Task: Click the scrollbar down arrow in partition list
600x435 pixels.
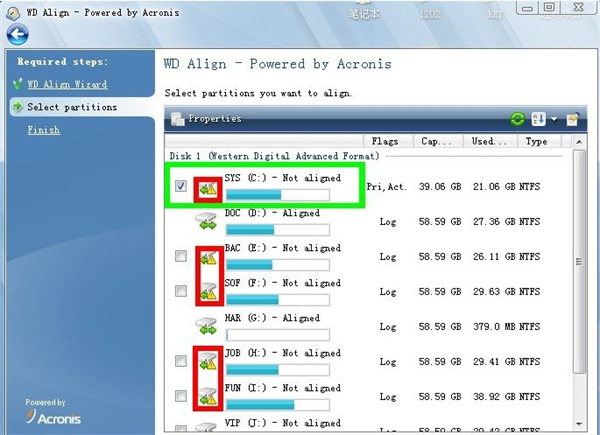Action: 579,424
